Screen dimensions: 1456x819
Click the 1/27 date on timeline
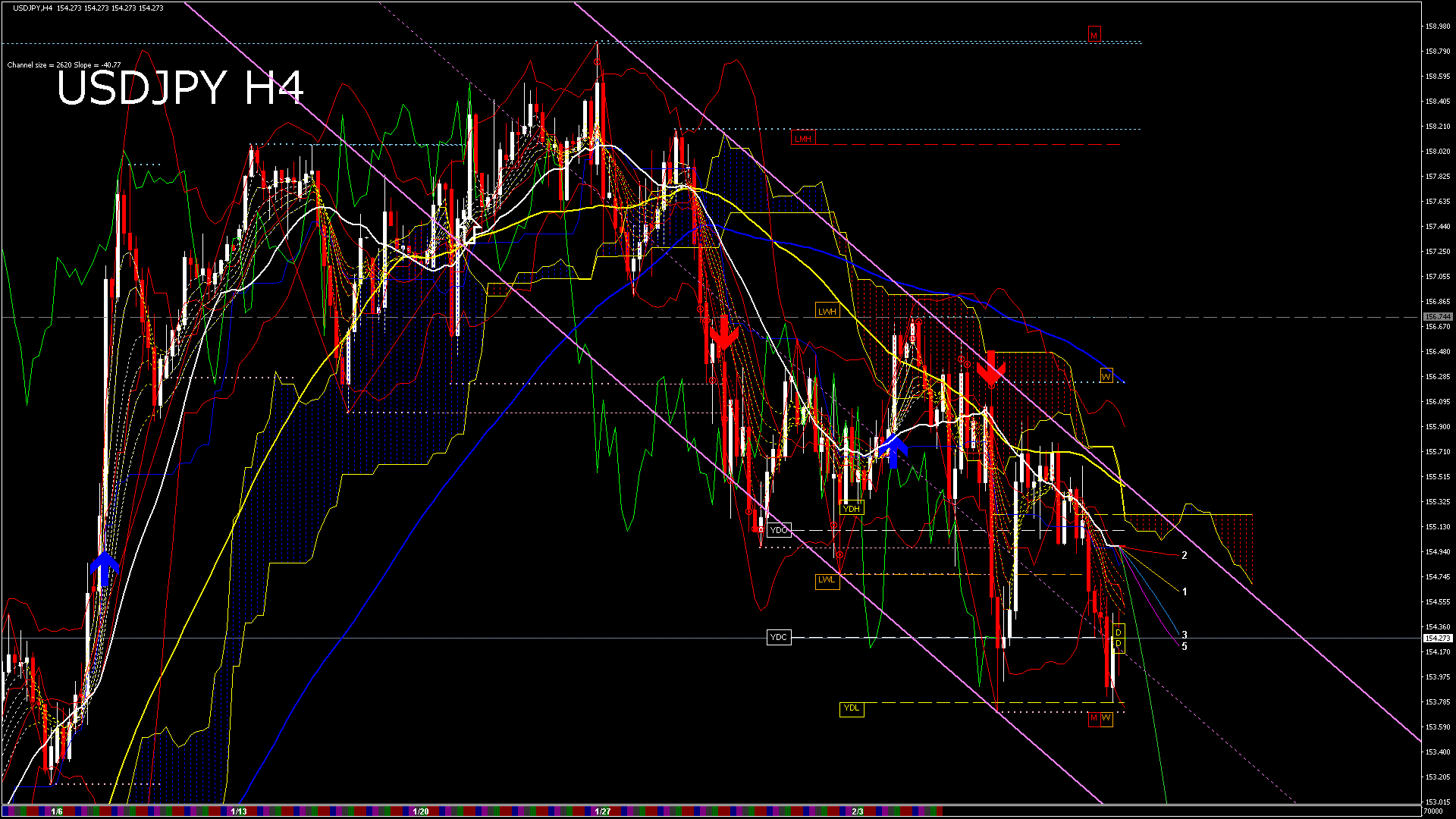603,811
